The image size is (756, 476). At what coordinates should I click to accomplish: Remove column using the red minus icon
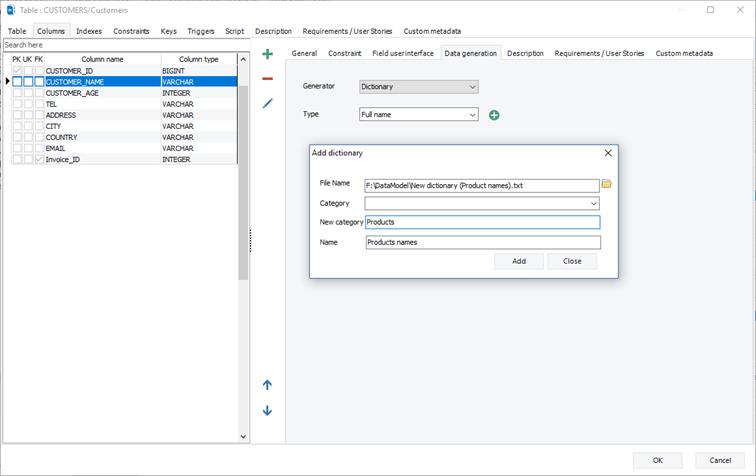coord(267,78)
